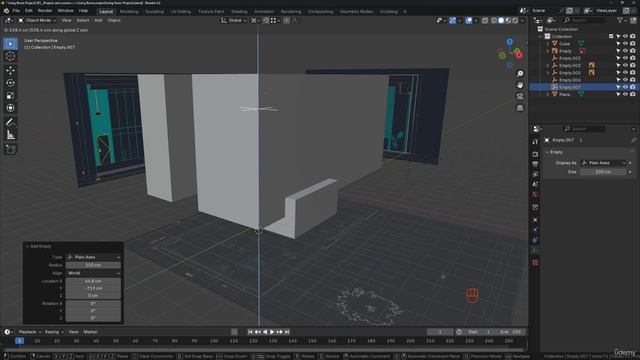Open the Outliner filter dropdown

pyautogui.click(x=622, y=20)
